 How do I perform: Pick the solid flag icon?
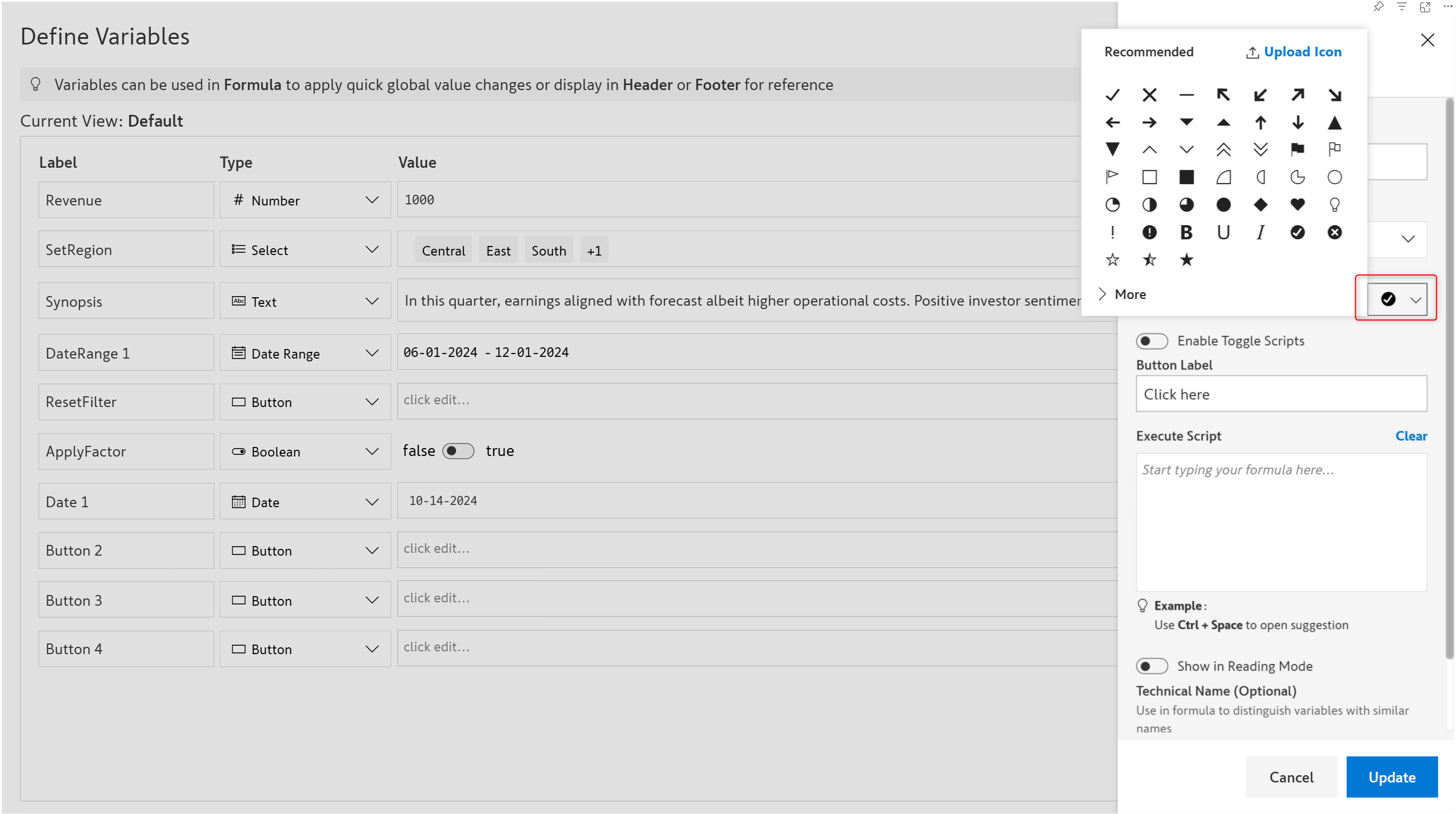(1297, 149)
